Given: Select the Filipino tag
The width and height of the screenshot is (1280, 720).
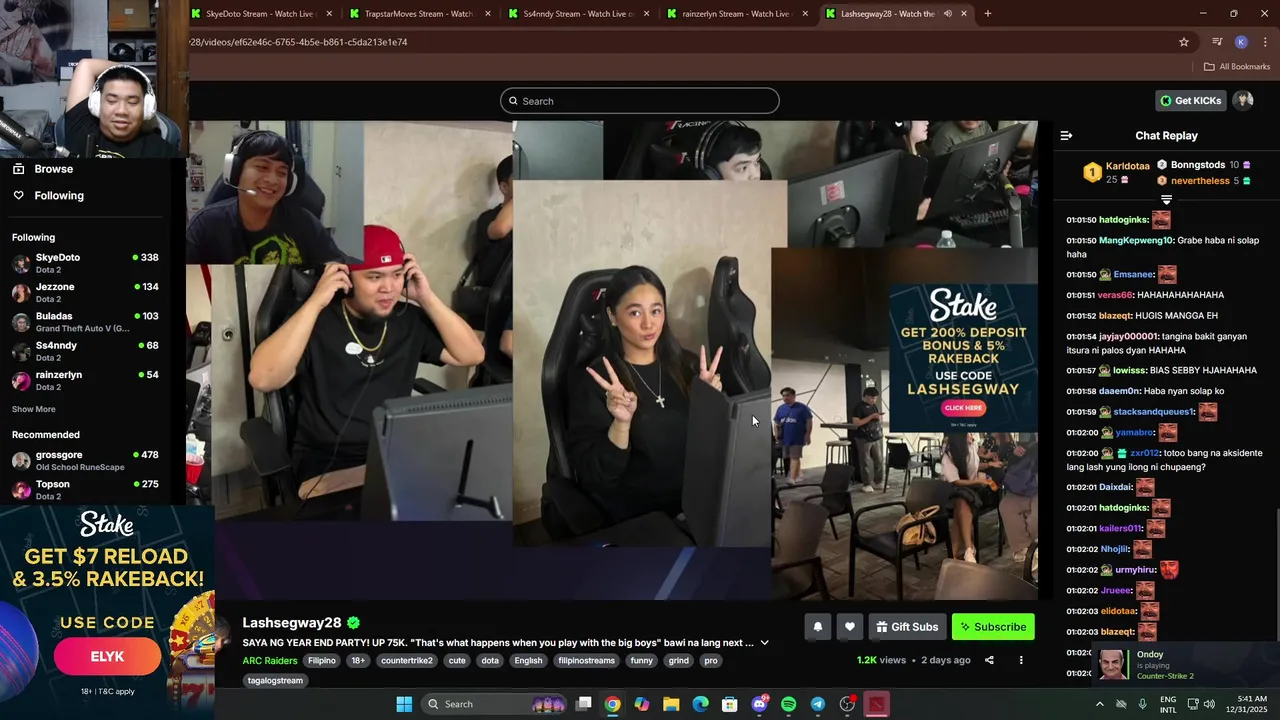Looking at the screenshot, I should tap(322, 661).
